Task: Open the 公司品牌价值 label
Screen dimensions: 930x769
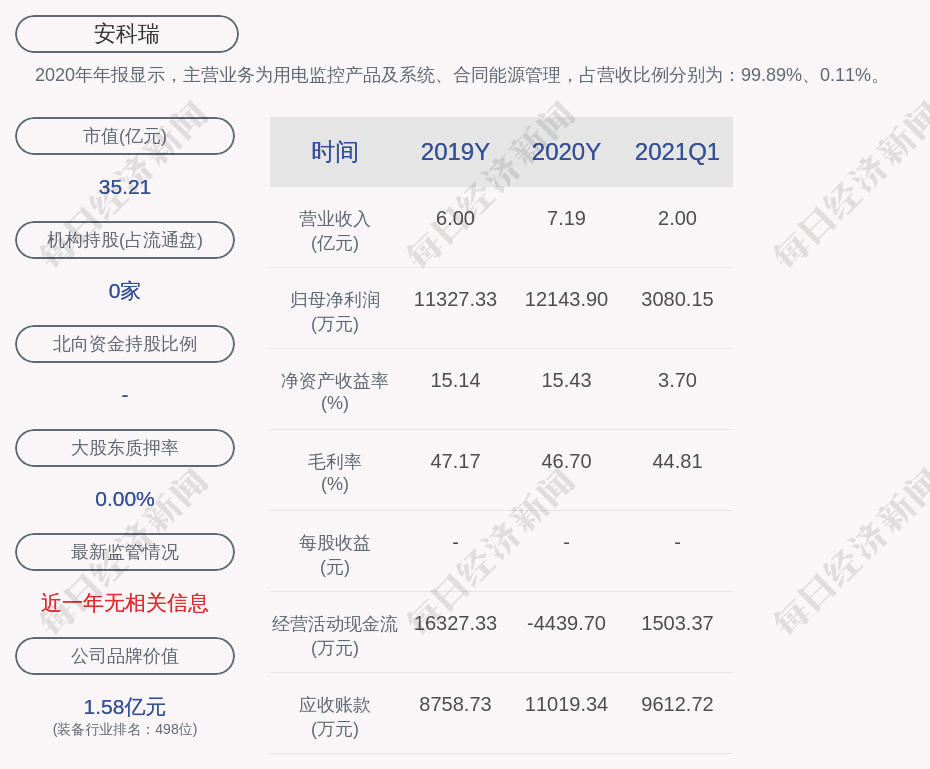Action: click(125, 656)
